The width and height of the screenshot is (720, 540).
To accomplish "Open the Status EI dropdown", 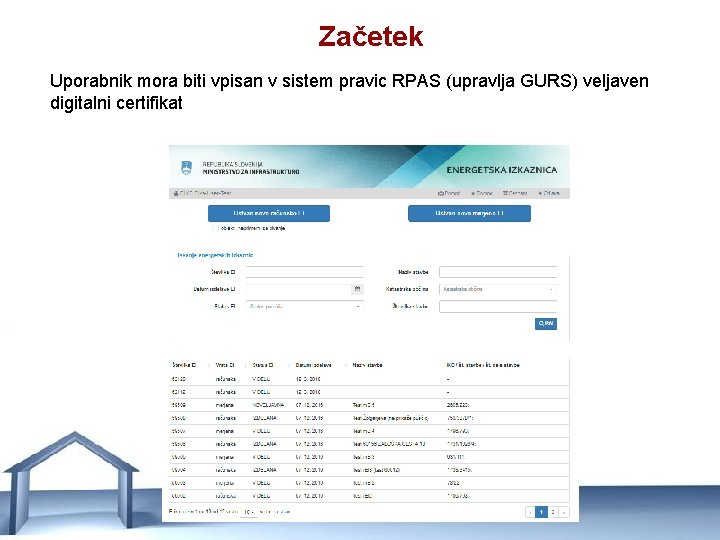I will (305, 306).
